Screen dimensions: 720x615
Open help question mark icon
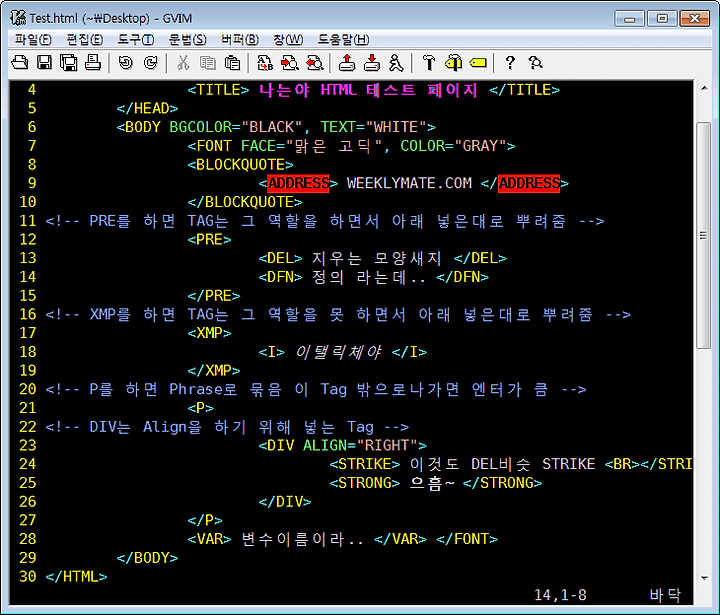[x=510, y=62]
